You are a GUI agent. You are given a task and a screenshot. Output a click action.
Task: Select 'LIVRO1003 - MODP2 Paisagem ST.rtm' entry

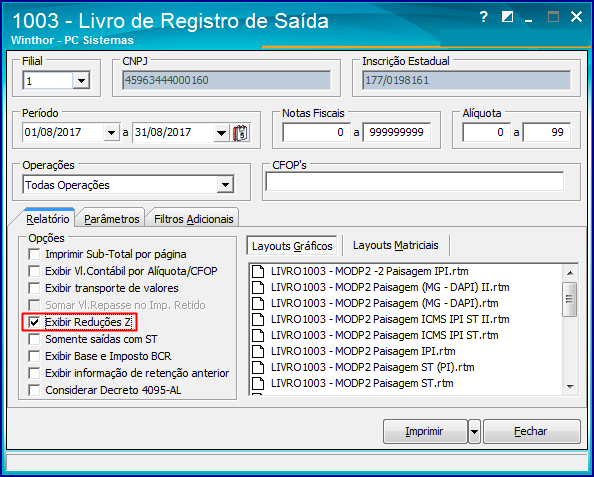[362, 383]
